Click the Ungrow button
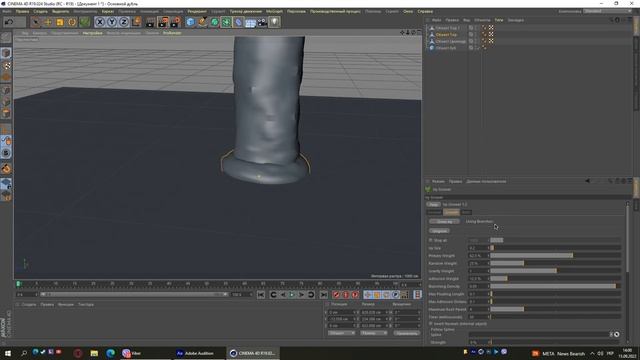This screenshot has width=640, height=360. (439, 231)
